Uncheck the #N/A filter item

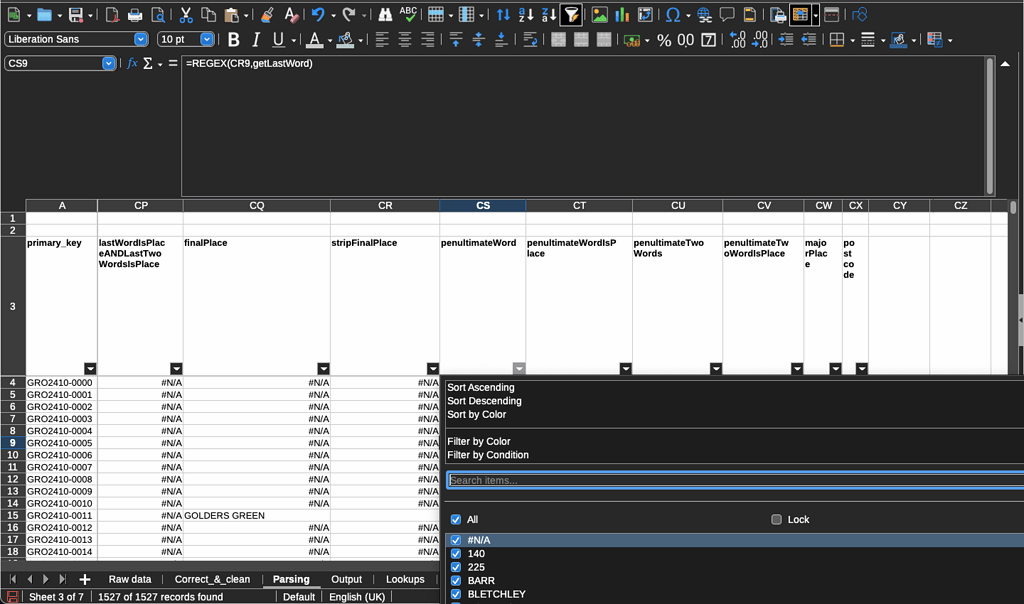[x=455, y=540]
